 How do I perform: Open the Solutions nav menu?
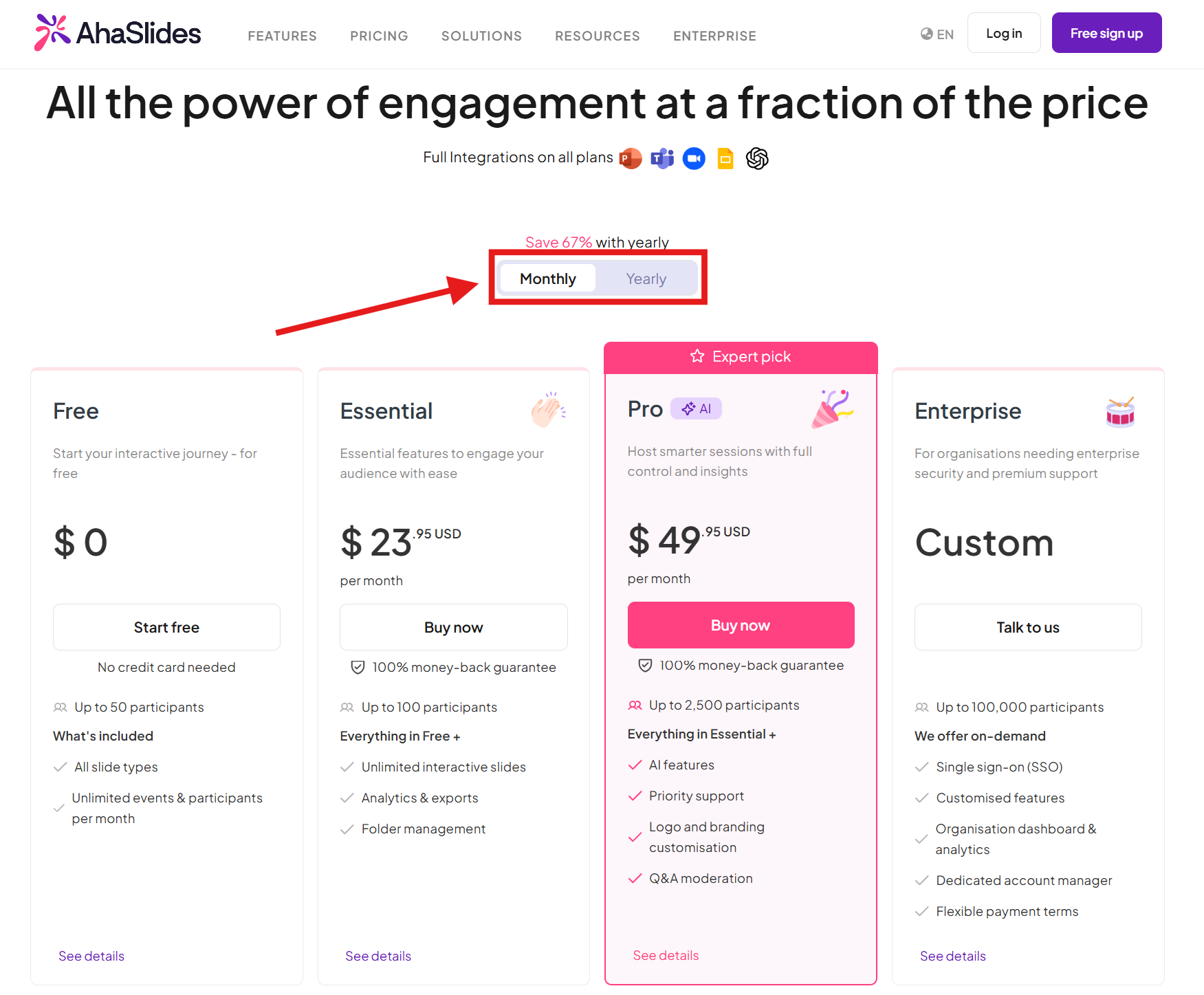[481, 36]
